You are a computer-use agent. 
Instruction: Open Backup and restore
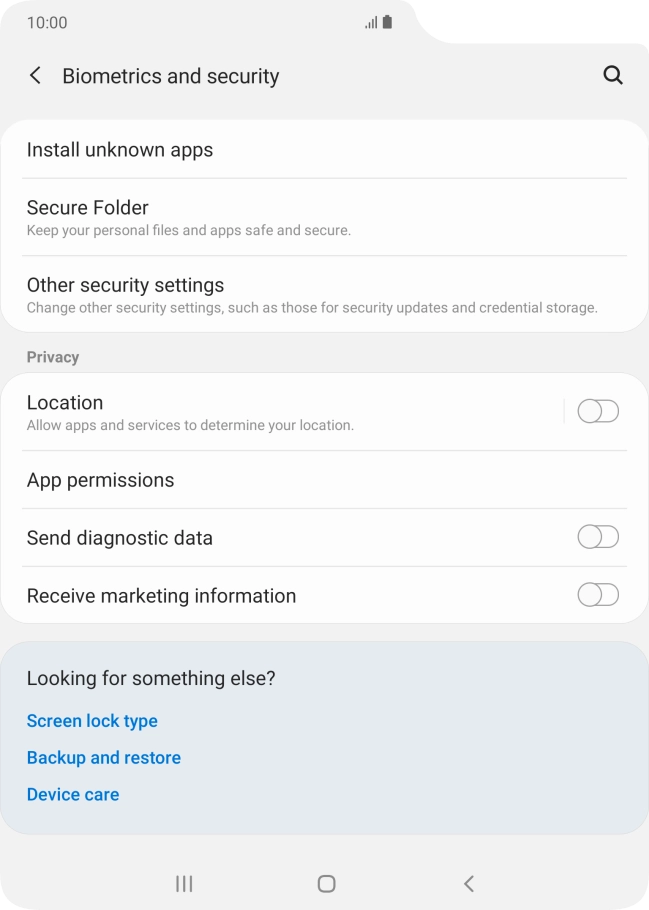(x=104, y=758)
